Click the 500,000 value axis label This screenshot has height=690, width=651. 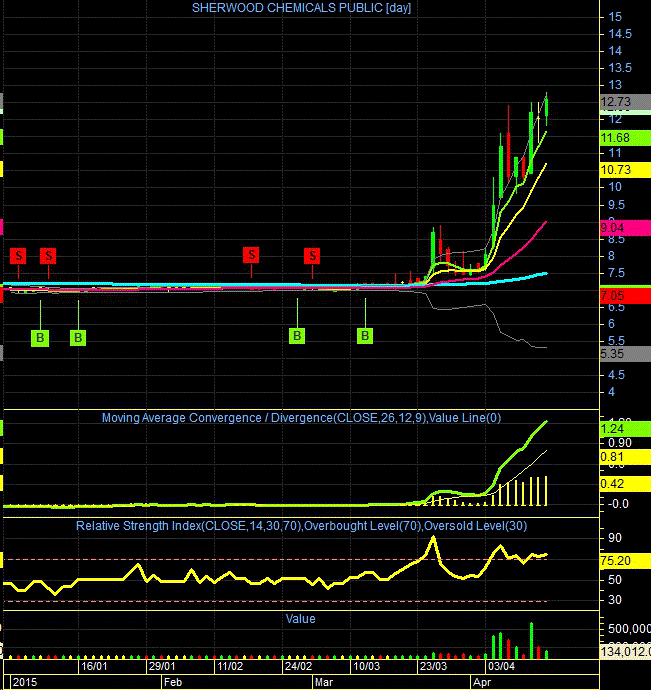click(x=629, y=629)
